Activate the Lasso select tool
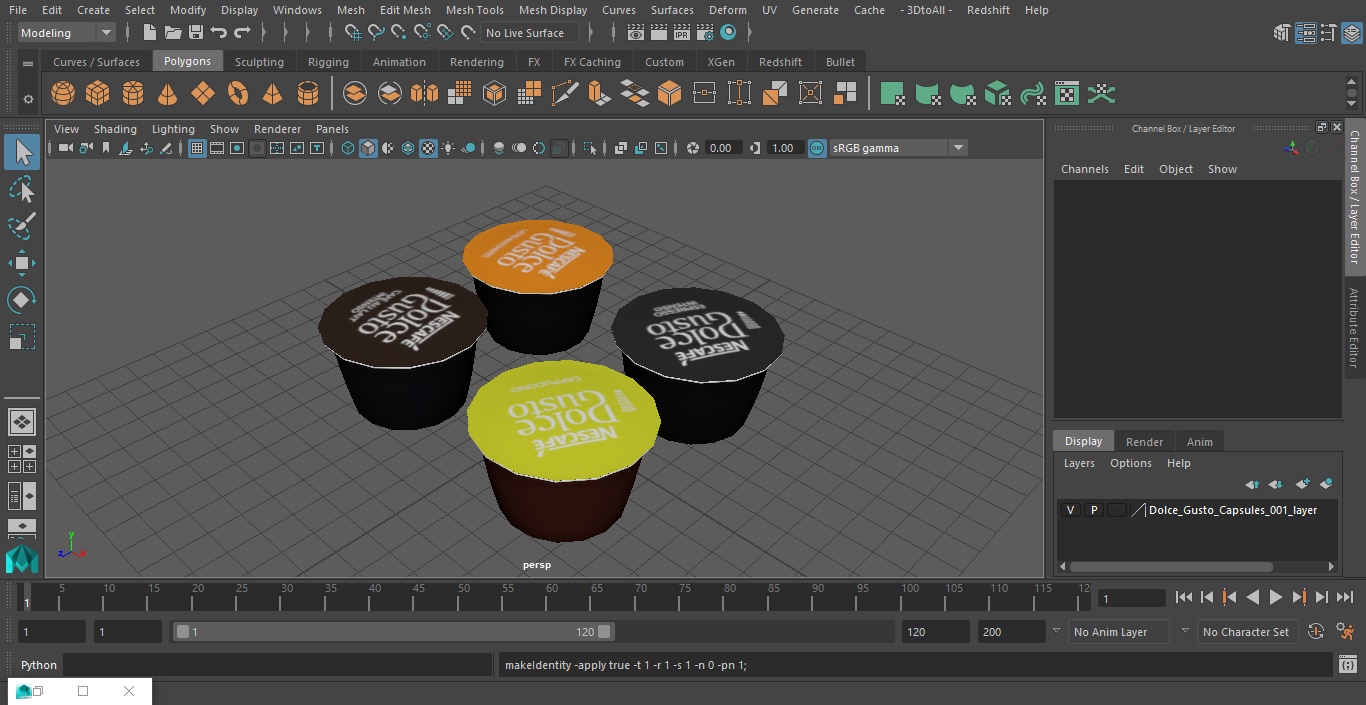The image size is (1366, 705). 22,189
